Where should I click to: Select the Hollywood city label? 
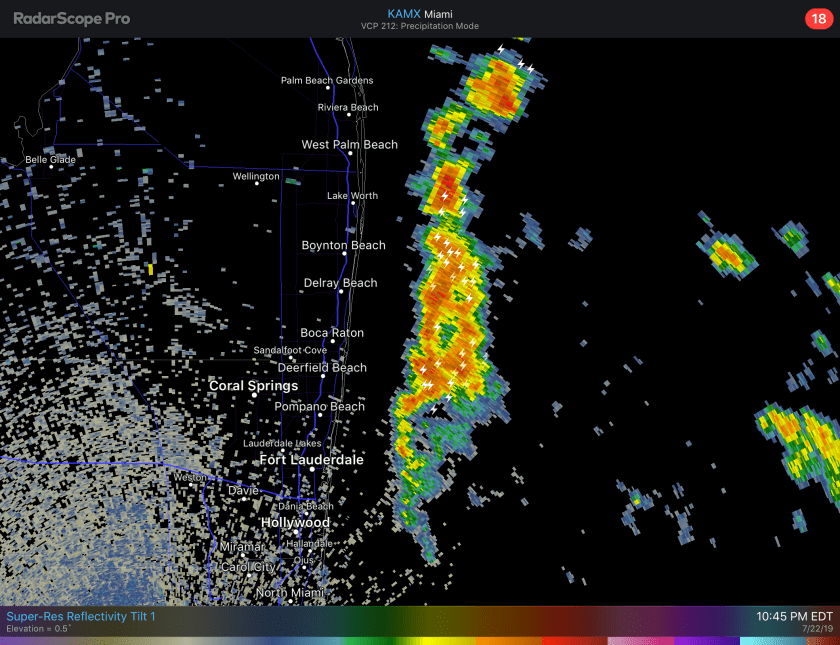295,523
